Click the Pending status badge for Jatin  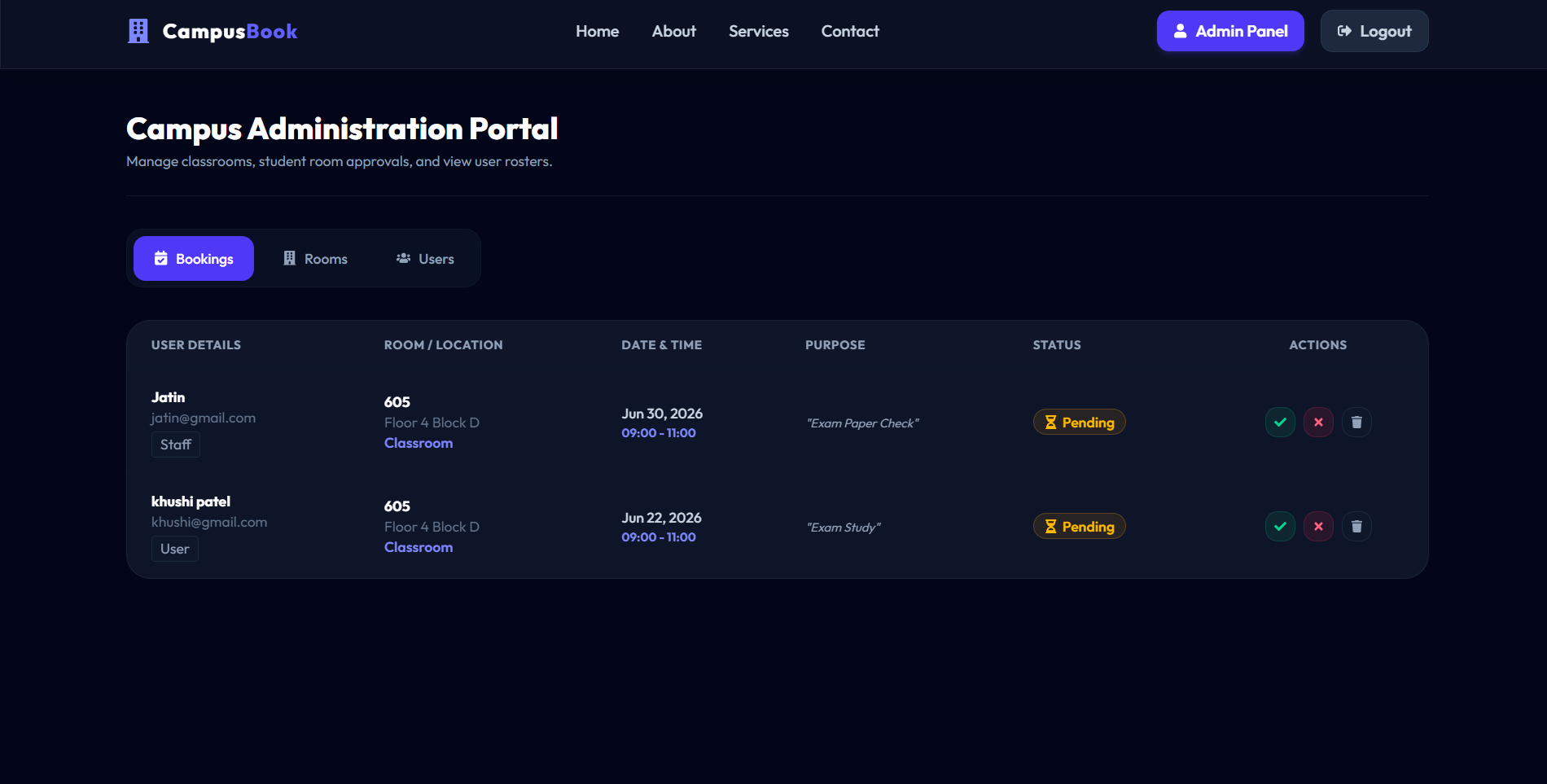1080,422
